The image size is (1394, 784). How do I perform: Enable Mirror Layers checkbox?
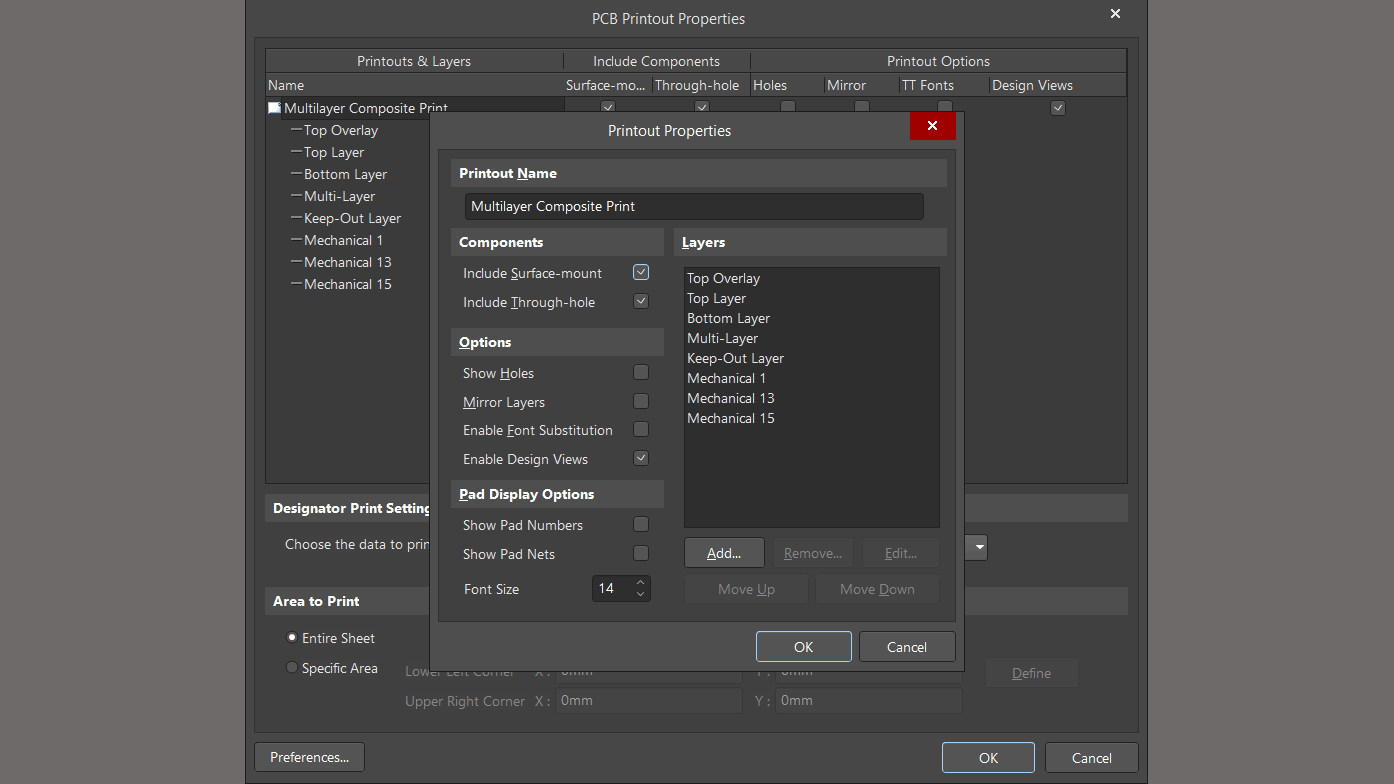641,401
